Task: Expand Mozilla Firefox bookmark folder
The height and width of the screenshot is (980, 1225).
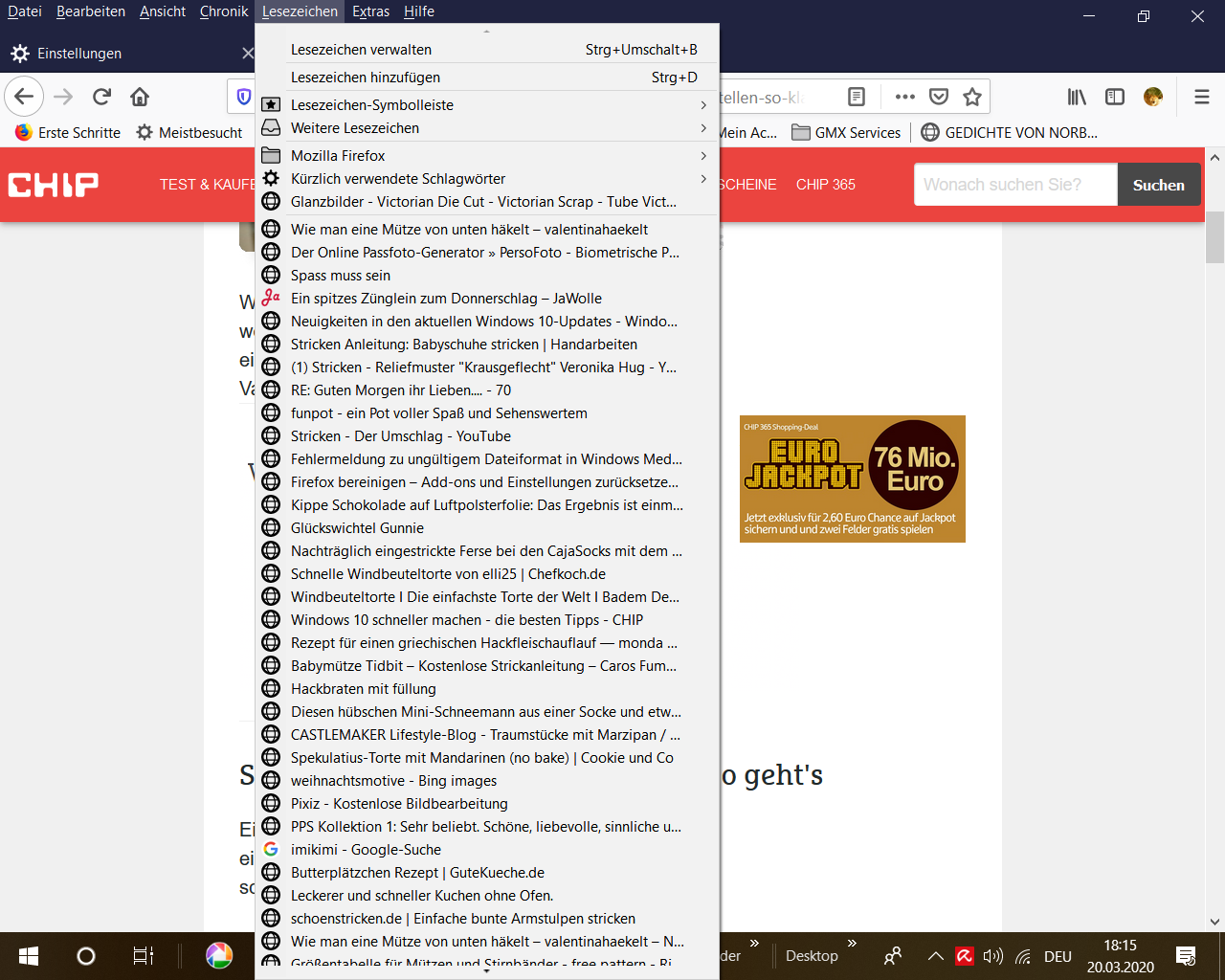Action: [x=487, y=156]
